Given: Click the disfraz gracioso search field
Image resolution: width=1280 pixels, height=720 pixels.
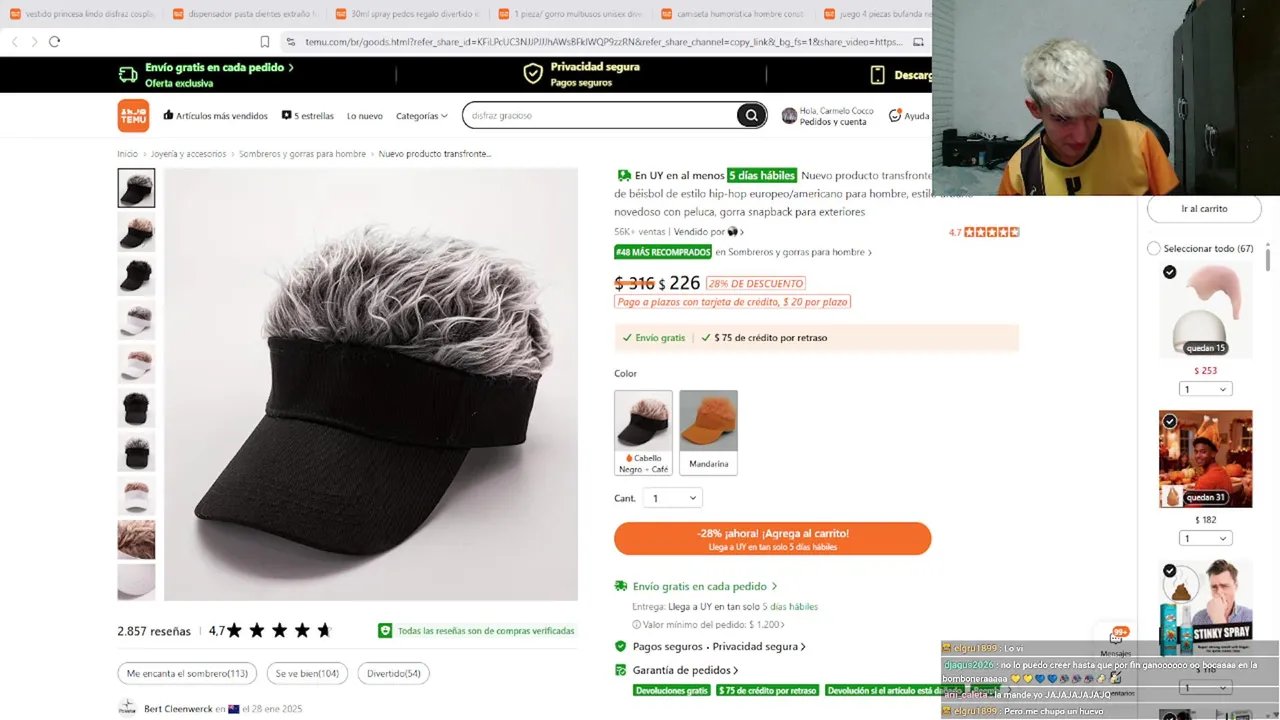Looking at the screenshot, I should tap(600, 116).
